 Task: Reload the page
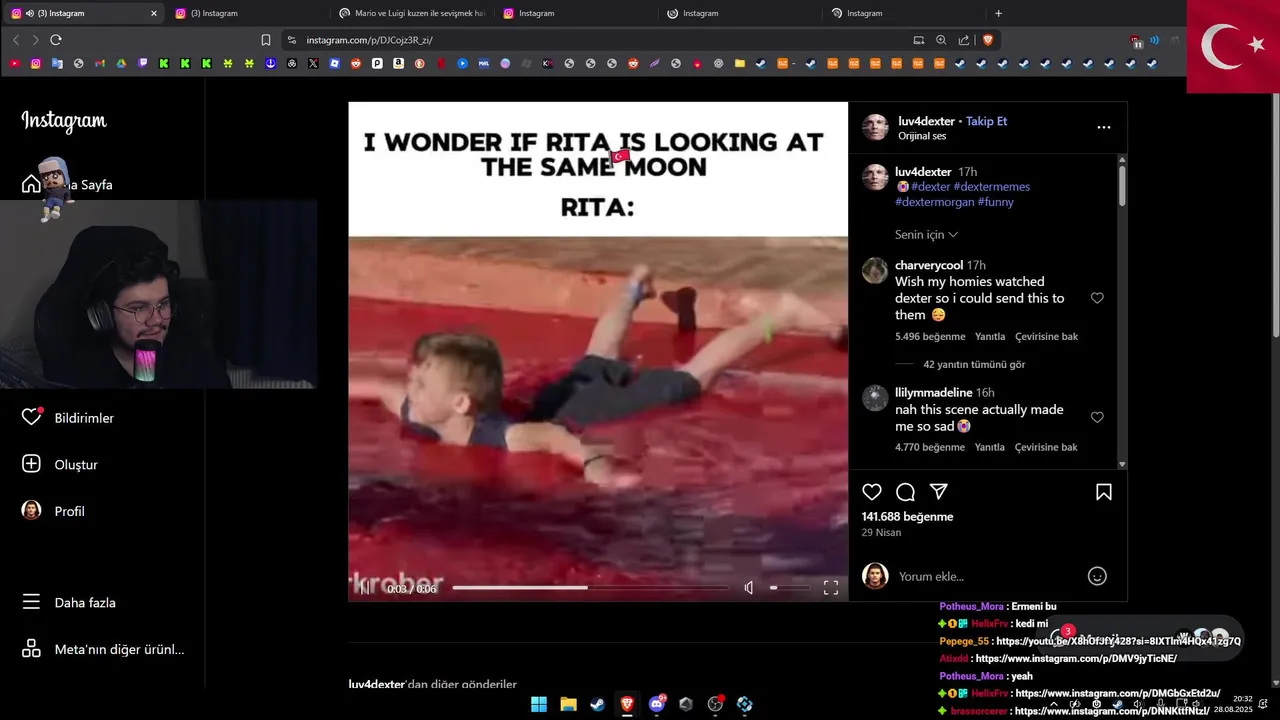(x=56, y=40)
